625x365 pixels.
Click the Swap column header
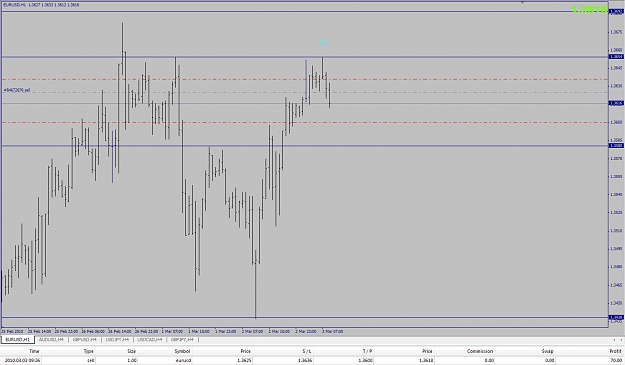click(x=548, y=351)
